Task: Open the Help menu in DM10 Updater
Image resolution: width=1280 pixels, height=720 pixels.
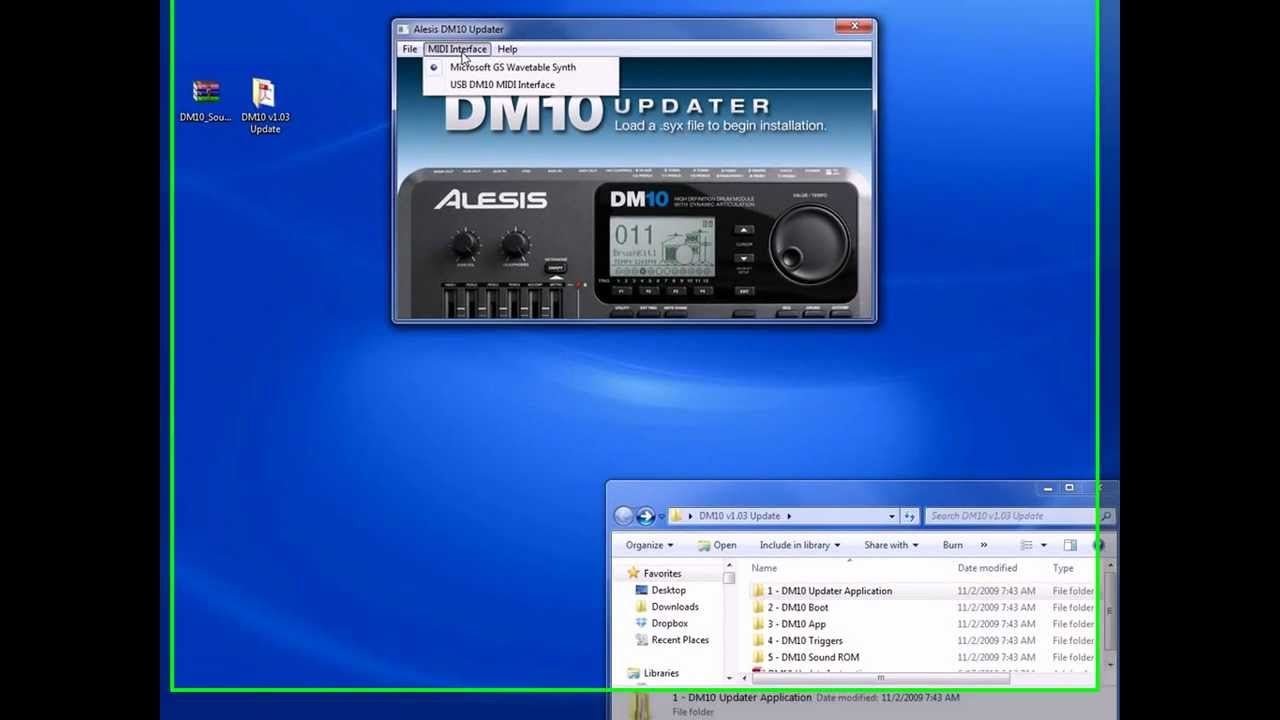Action: (x=507, y=49)
